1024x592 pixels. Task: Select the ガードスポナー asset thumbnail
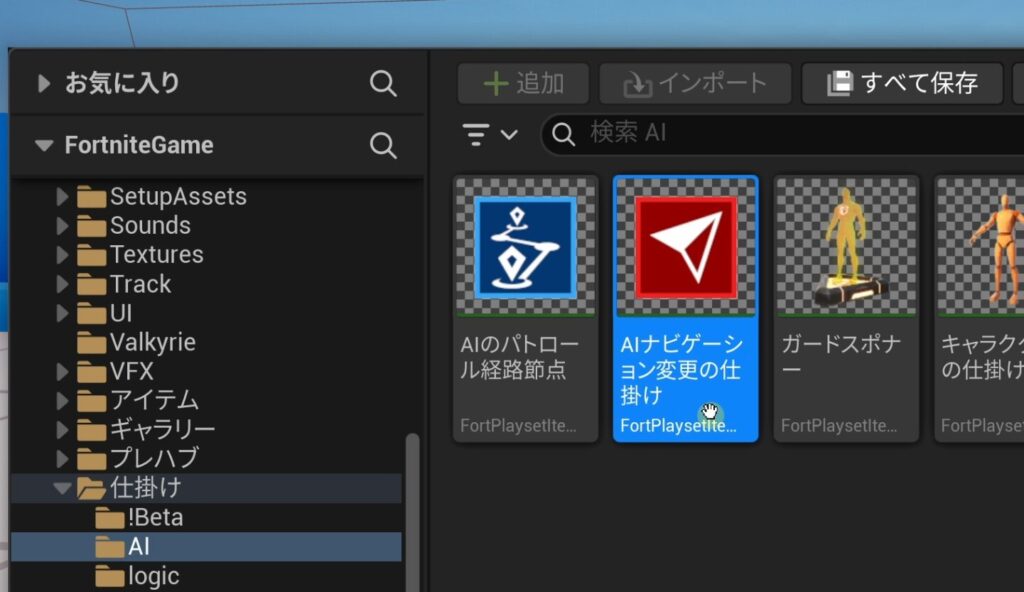point(846,247)
